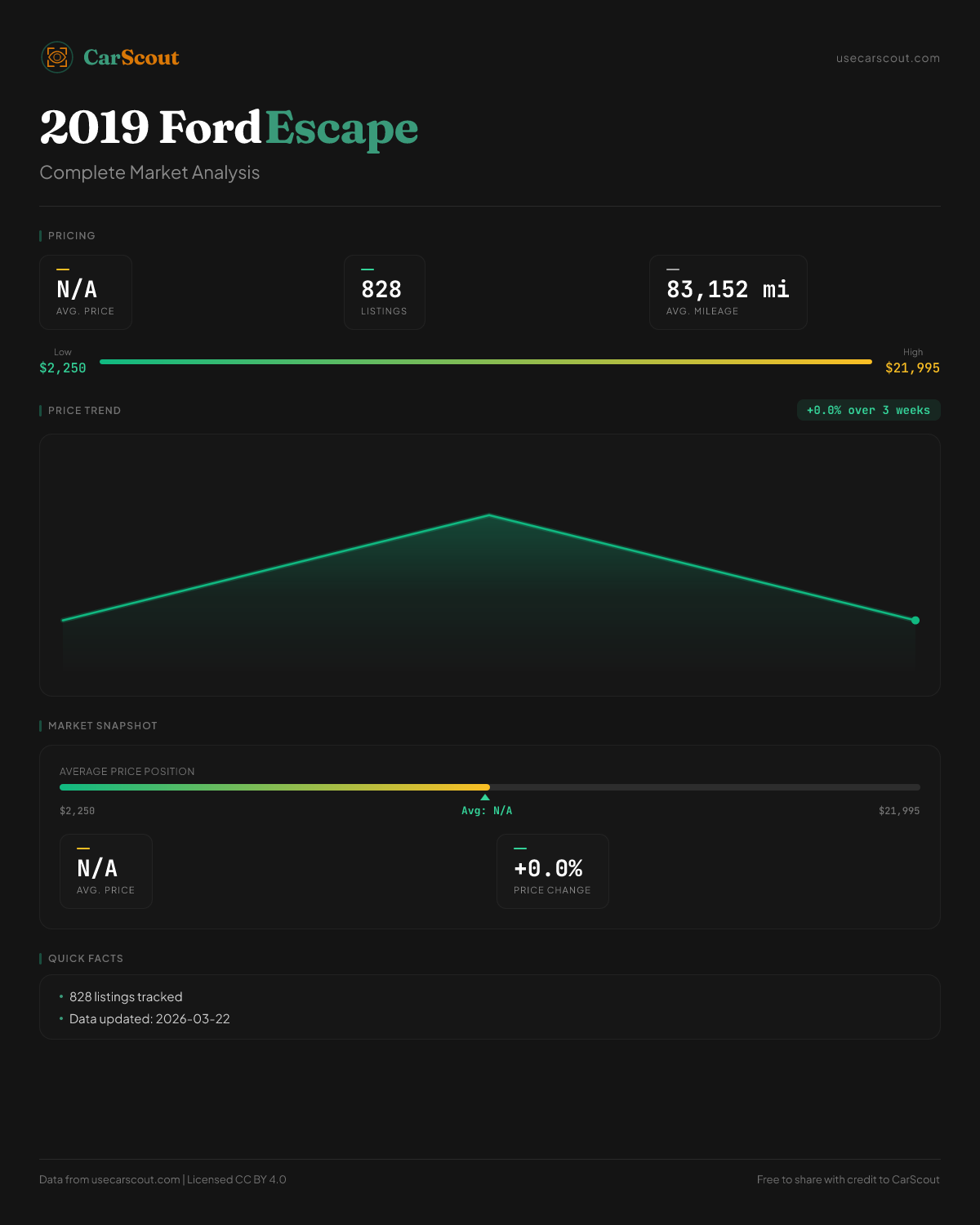The height and width of the screenshot is (1225, 980).
Task: Click the Data from usecarscout.com footer text
Action: pos(163,1179)
